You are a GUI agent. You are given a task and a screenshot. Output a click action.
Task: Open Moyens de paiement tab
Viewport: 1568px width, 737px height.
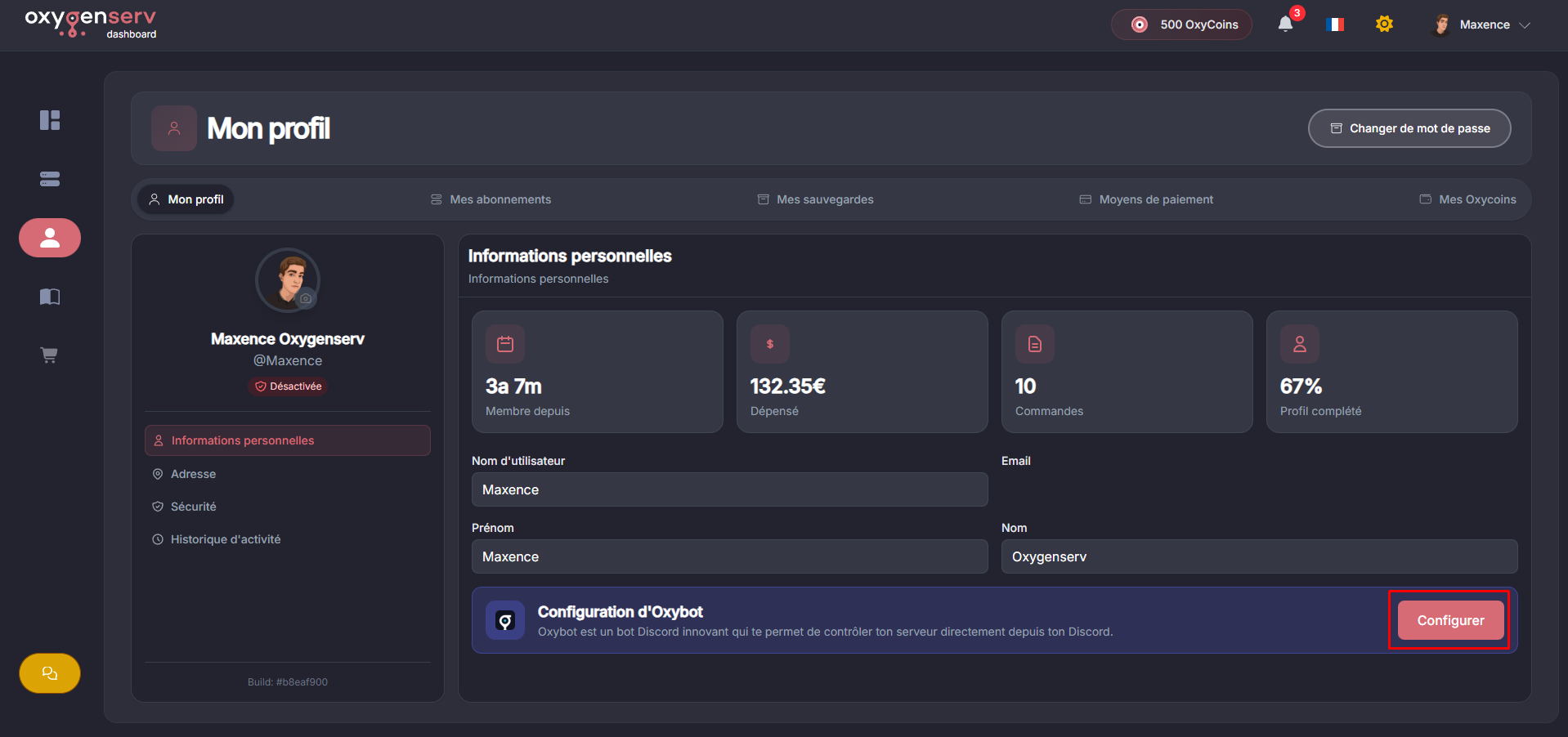click(1146, 199)
